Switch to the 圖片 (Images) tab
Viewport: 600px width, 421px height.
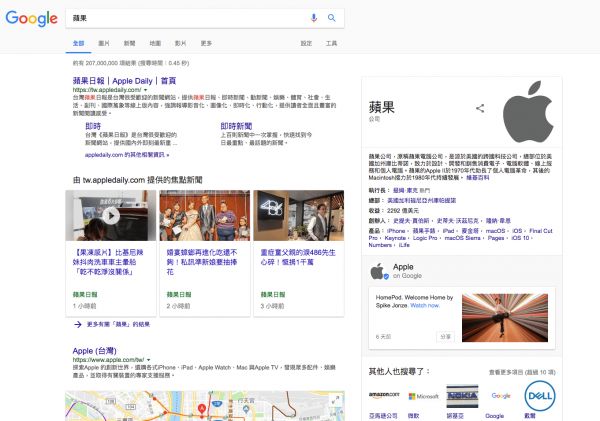click(104, 43)
